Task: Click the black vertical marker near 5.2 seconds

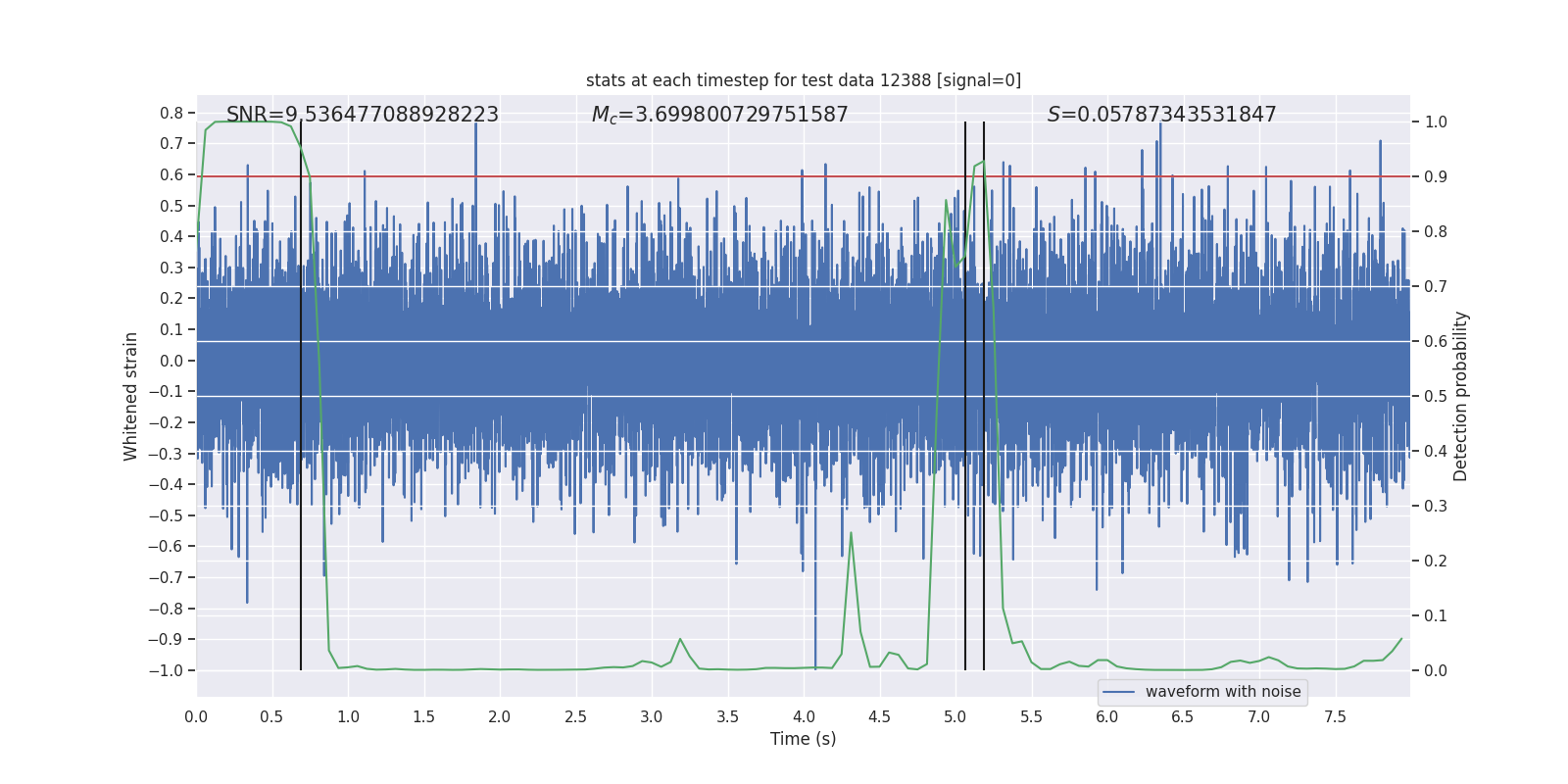Action: pos(984,396)
